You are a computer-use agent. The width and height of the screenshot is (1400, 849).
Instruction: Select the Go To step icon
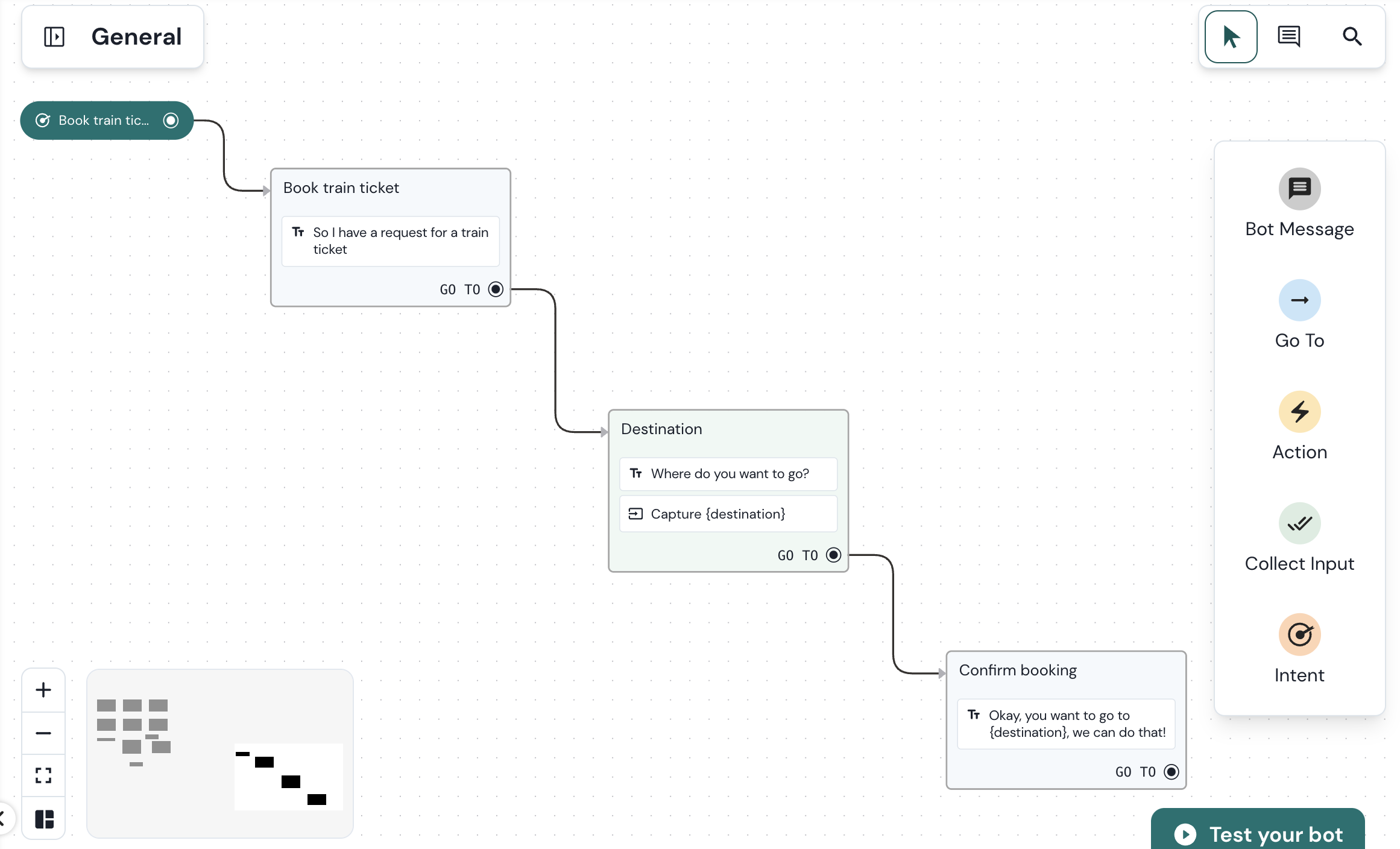[1299, 300]
